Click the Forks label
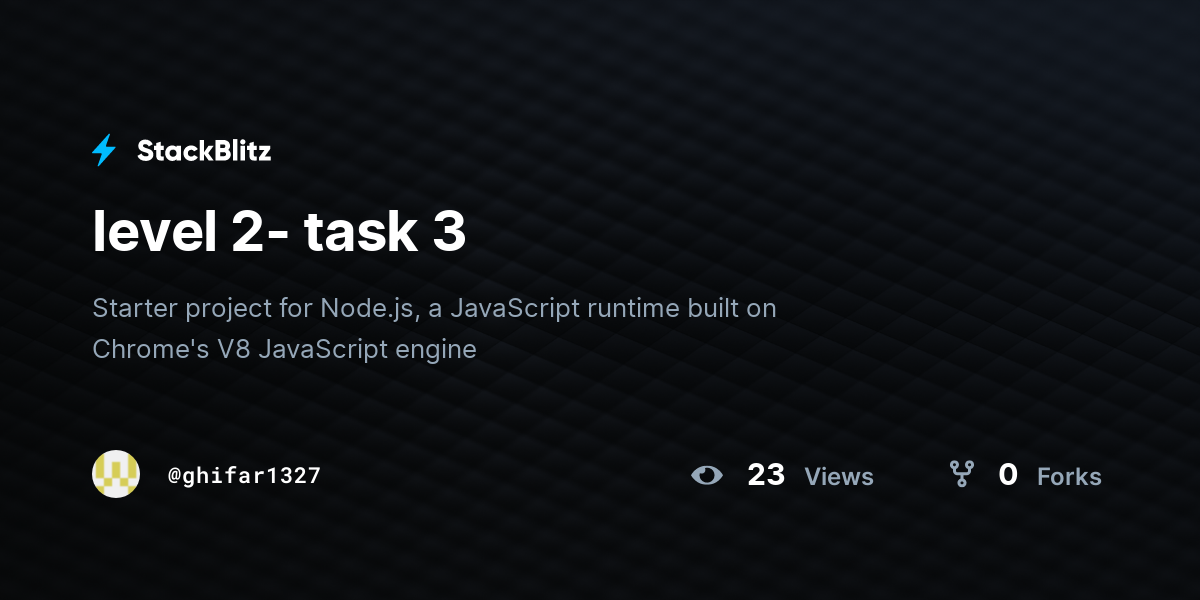Viewport: 1200px width, 600px height. pos(1069,477)
